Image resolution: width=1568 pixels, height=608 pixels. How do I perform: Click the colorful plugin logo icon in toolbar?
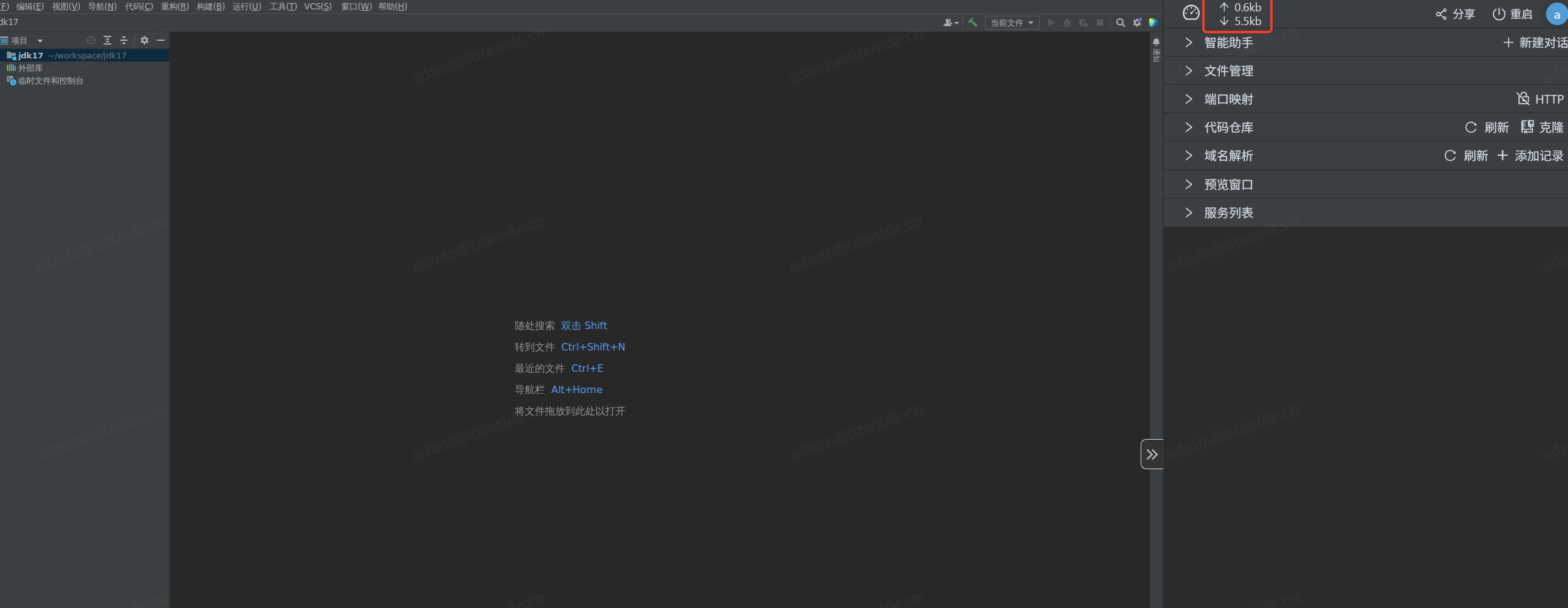point(1153,23)
